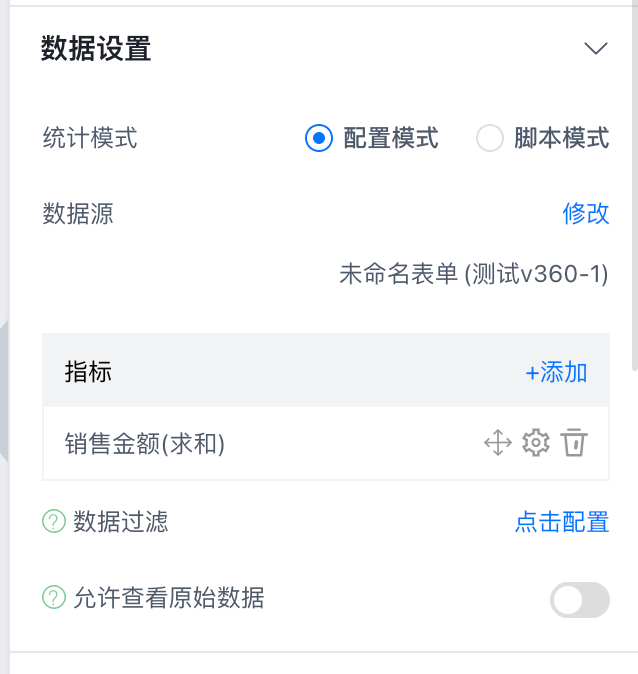
Task: Click the 数据源 label
Action: (78, 213)
